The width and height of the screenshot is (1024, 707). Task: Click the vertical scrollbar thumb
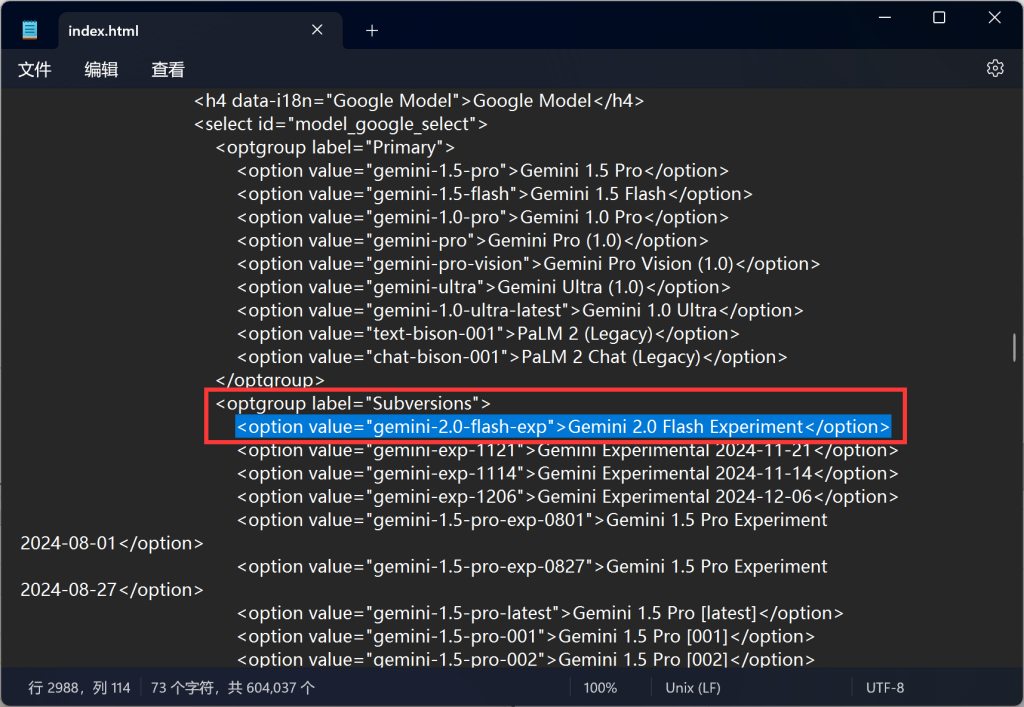(x=1014, y=347)
